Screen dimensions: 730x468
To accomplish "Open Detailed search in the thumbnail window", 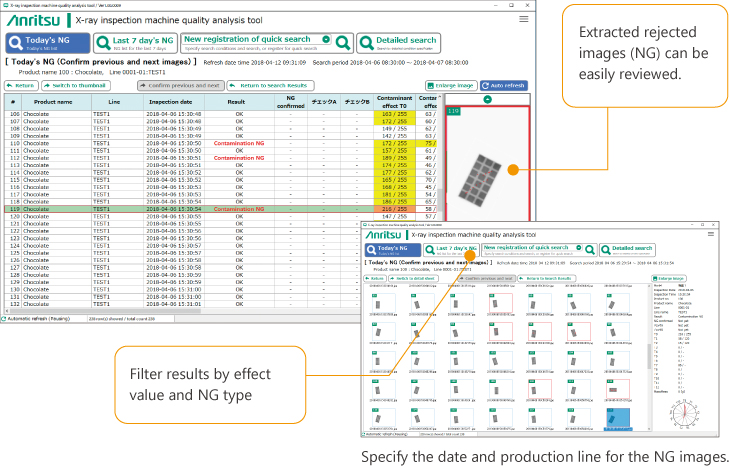I will (627, 250).
